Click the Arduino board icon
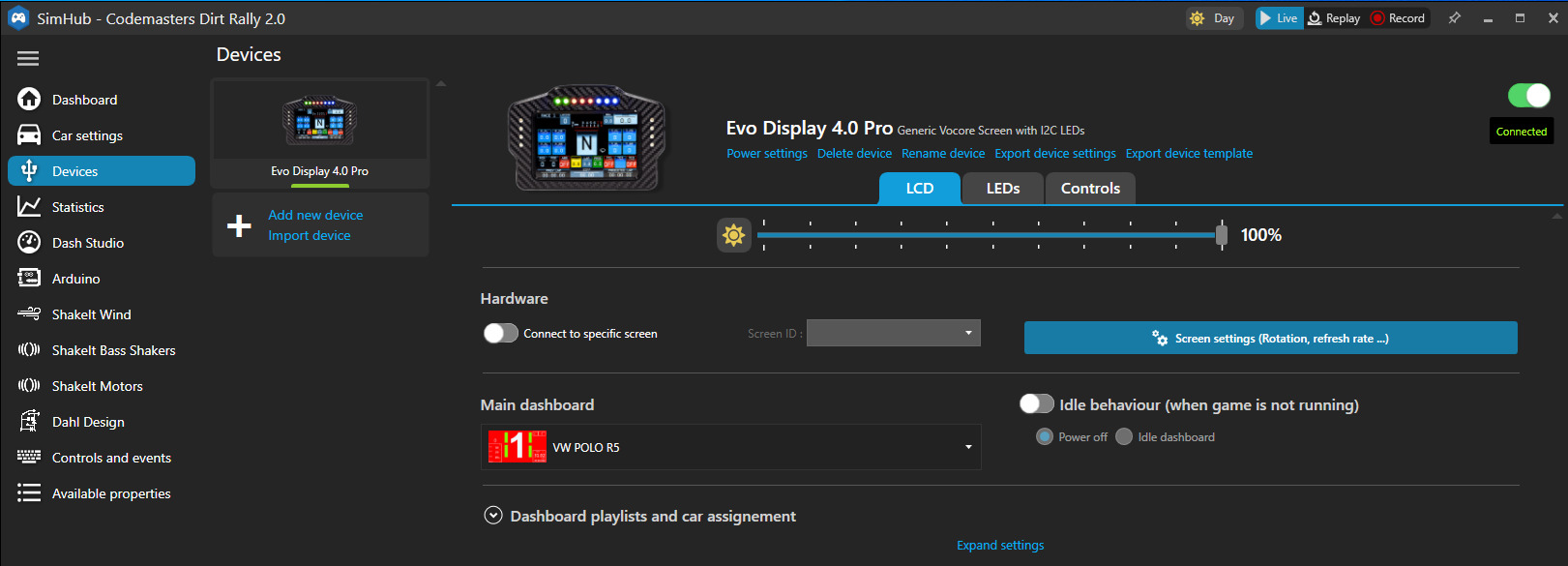 pyautogui.click(x=29, y=278)
